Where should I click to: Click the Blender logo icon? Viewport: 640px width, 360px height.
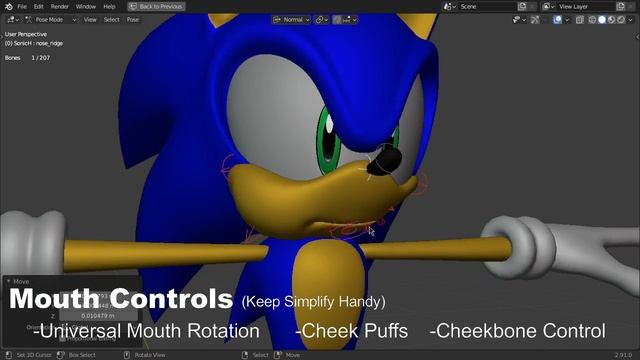[x=9, y=7]
